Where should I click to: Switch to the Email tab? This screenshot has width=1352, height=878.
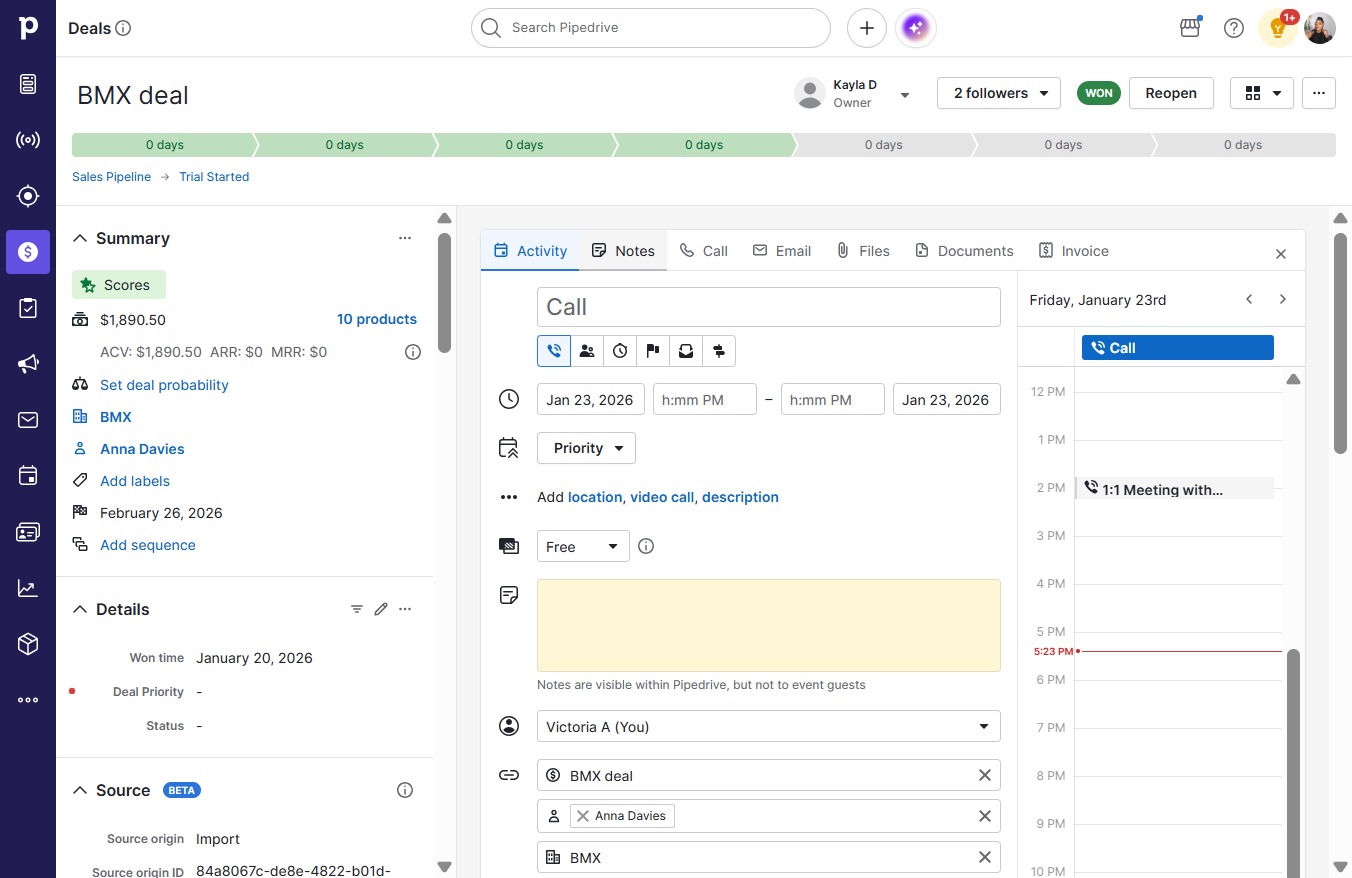[x=782, y=251]
